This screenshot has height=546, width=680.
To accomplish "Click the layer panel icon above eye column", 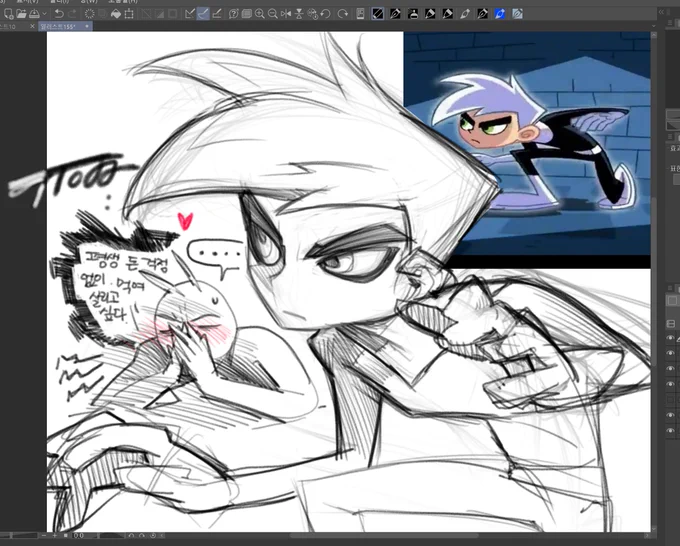I will pyautogui.click(x=670, y=324).
